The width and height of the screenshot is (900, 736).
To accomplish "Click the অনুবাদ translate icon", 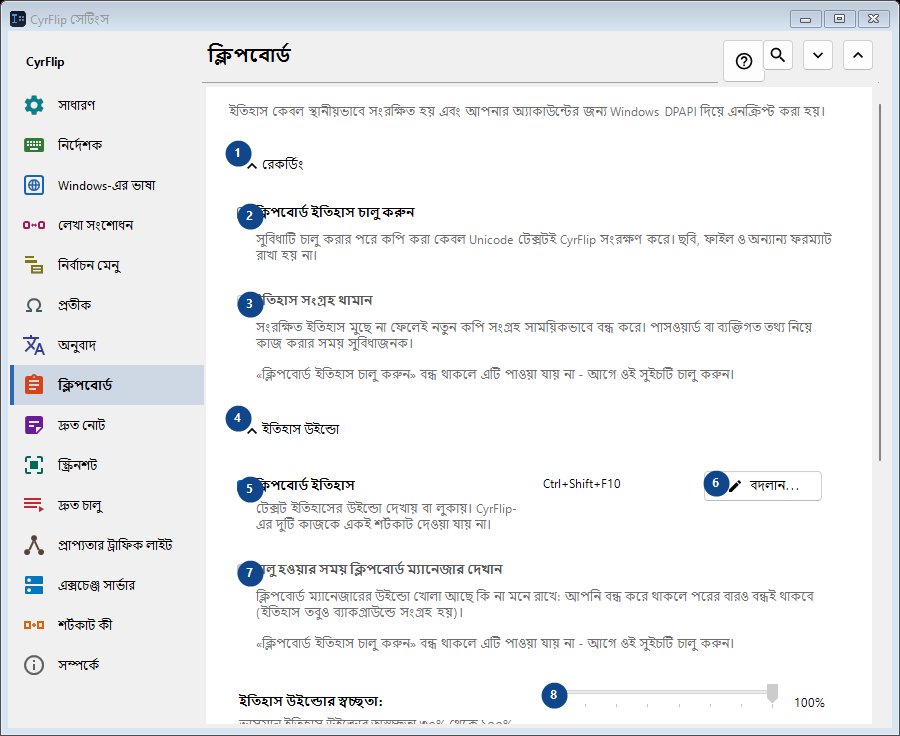I will coord(34,345).
